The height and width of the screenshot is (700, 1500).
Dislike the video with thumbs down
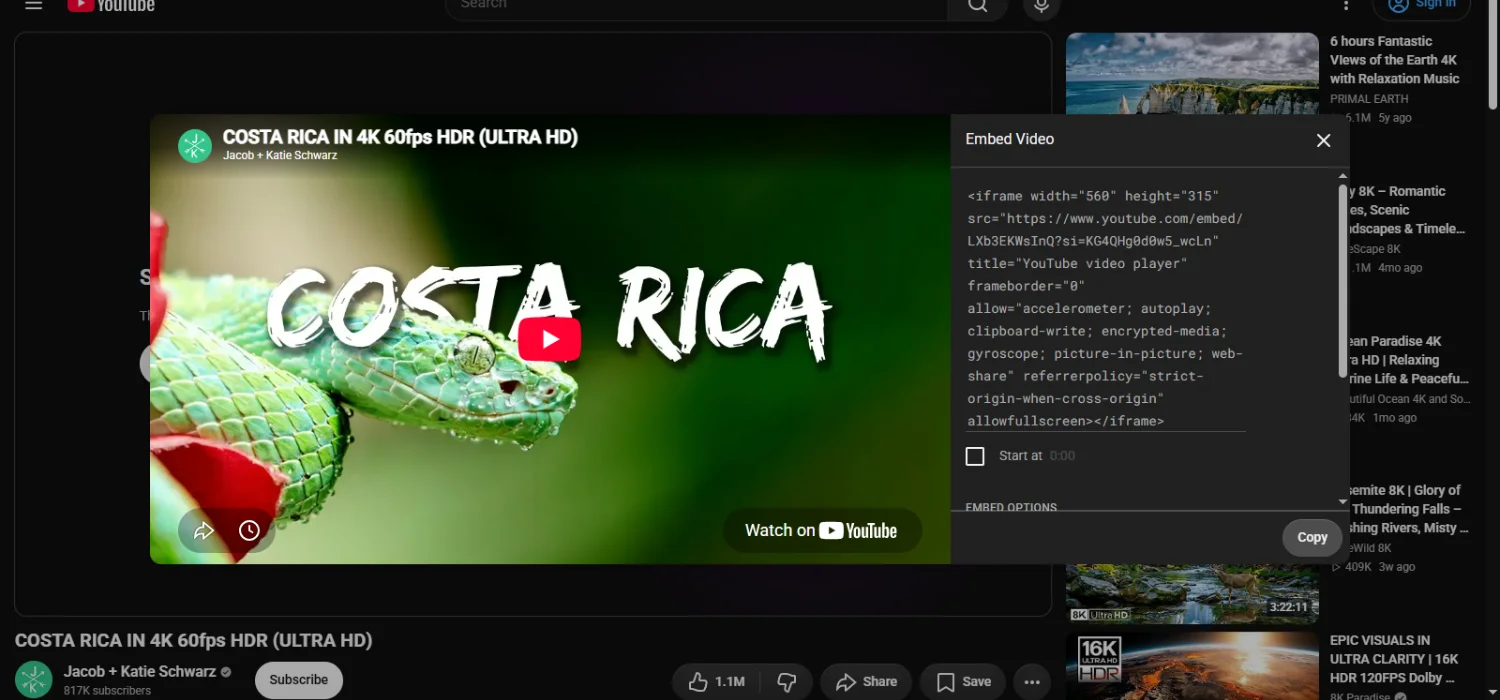787,682
